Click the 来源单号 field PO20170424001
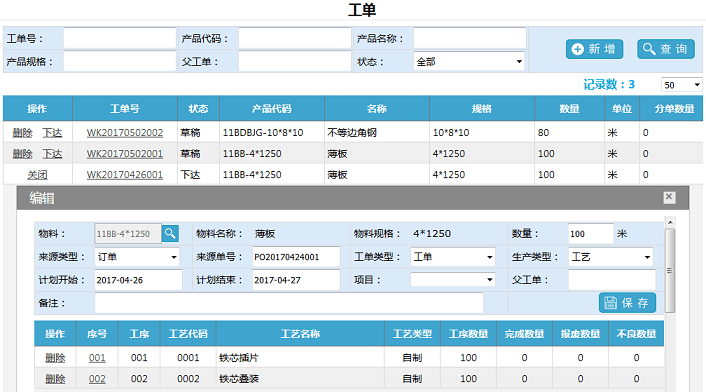Viewport: 706px width, 392px height. (296, 257)
